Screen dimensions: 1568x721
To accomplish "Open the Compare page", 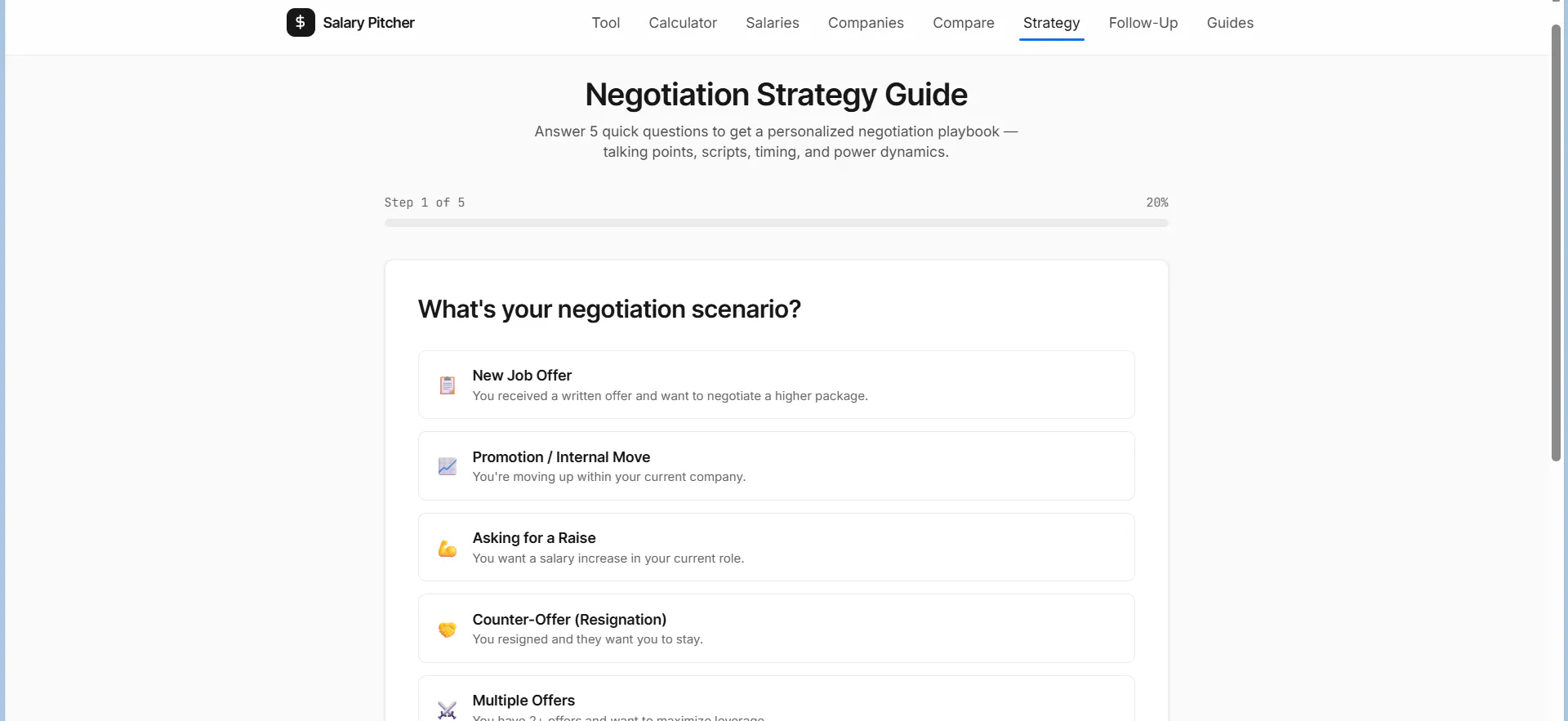I will click(964, 23).
